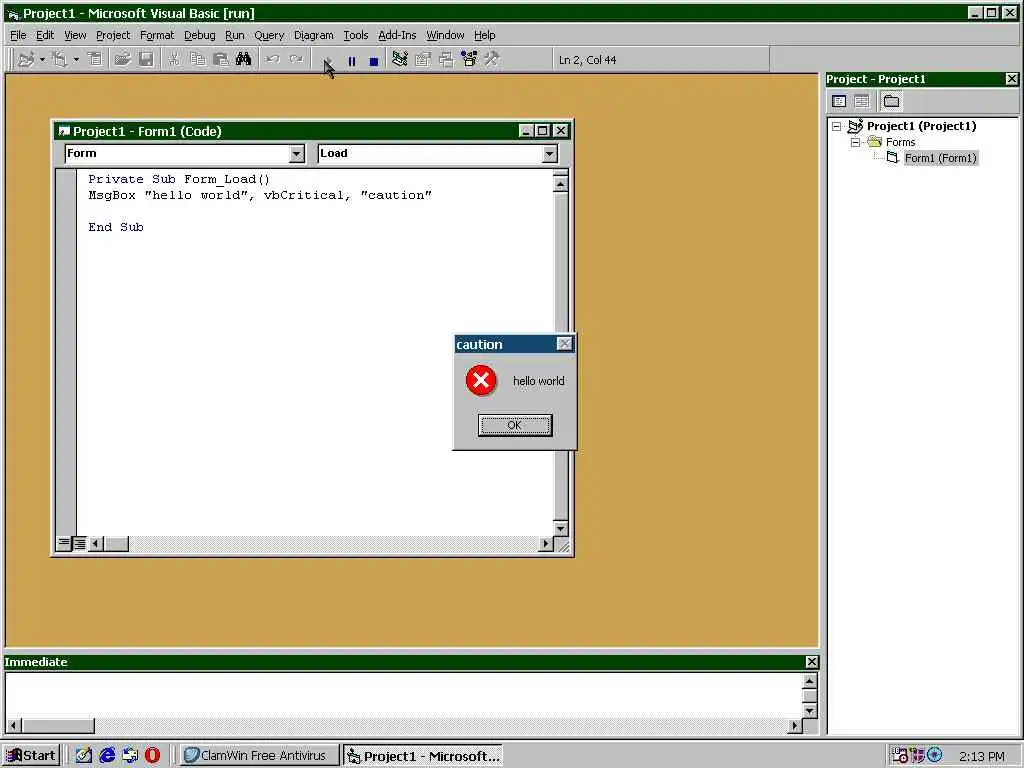Open the Help menu

[x=485, y=35]
